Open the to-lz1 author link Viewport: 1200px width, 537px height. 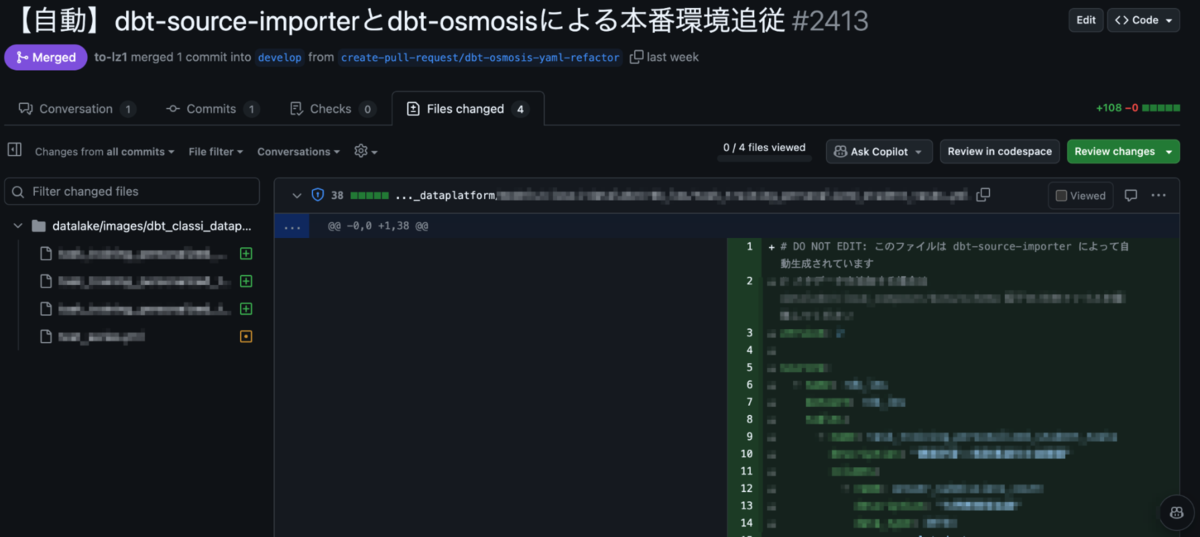coord(110,57)
